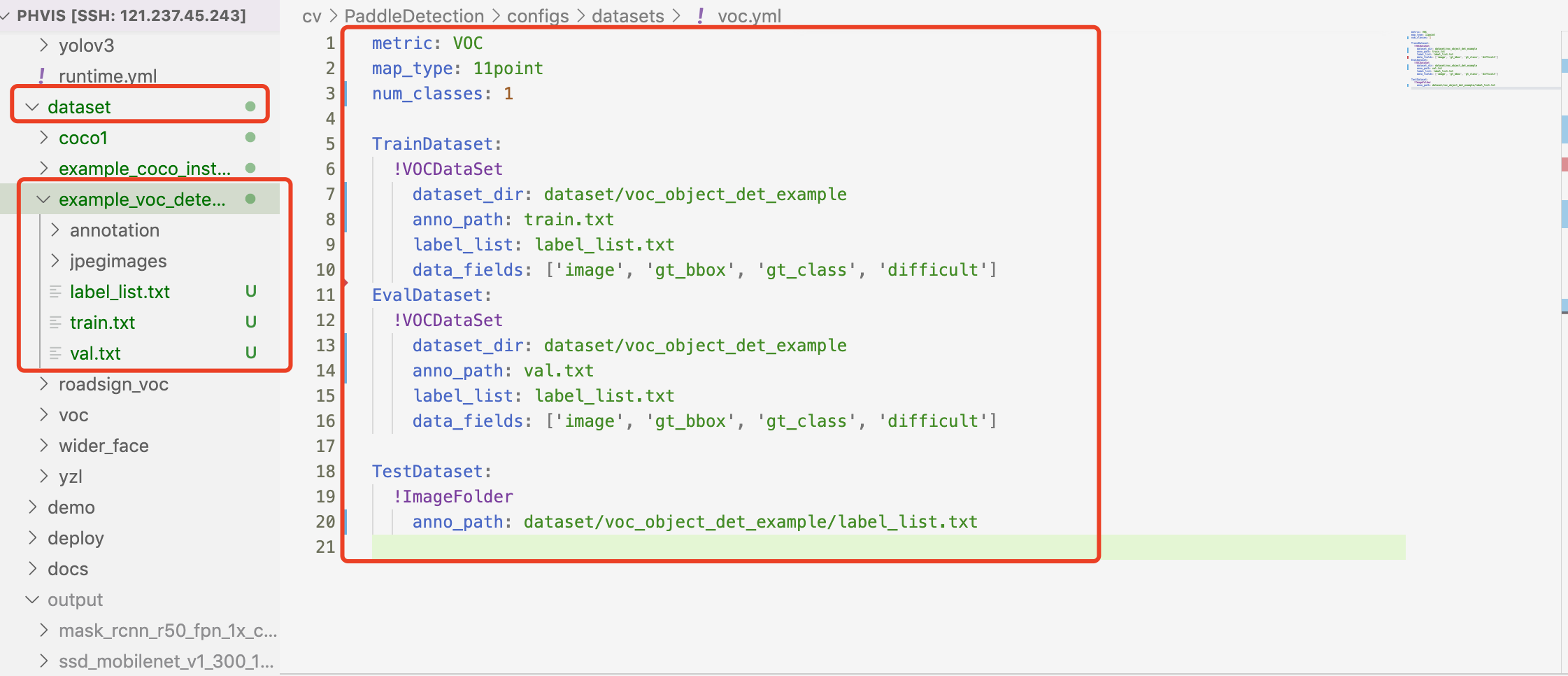Collapse the output folder

pyautogui.click(x=32, y=600)
